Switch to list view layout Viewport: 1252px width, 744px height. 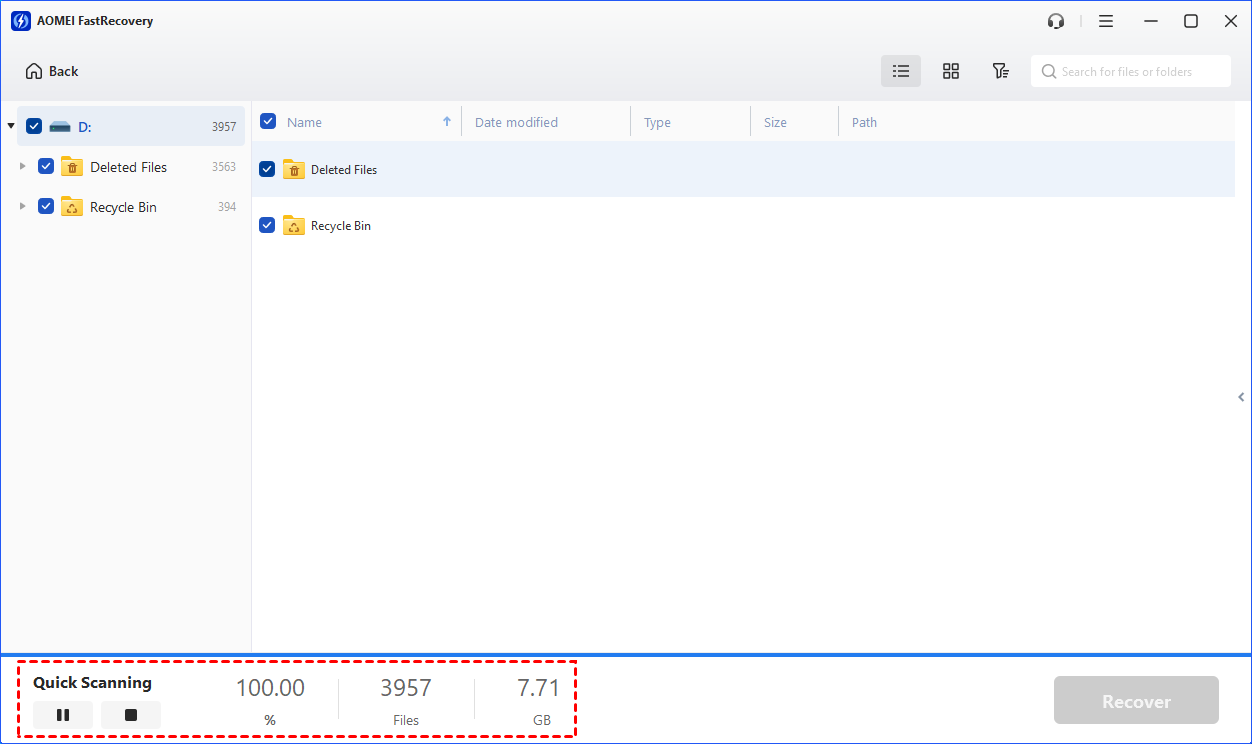(x=900, y=71)
